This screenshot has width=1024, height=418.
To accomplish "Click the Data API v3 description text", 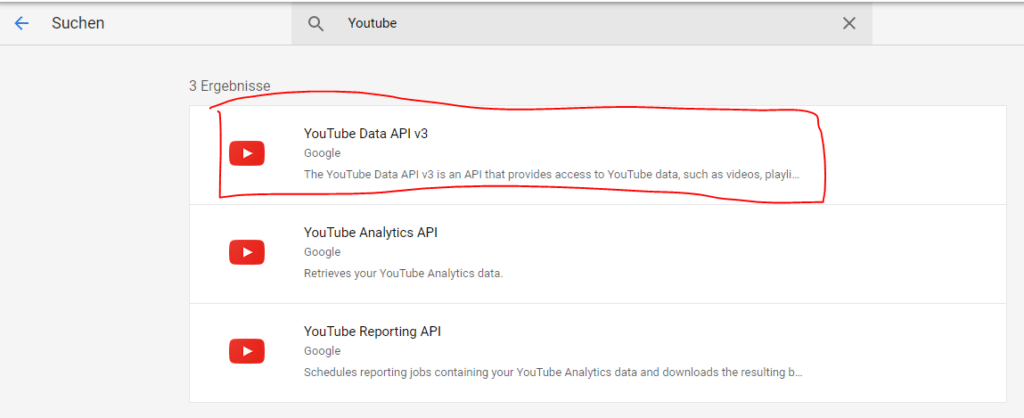I will tap(552, 175).
